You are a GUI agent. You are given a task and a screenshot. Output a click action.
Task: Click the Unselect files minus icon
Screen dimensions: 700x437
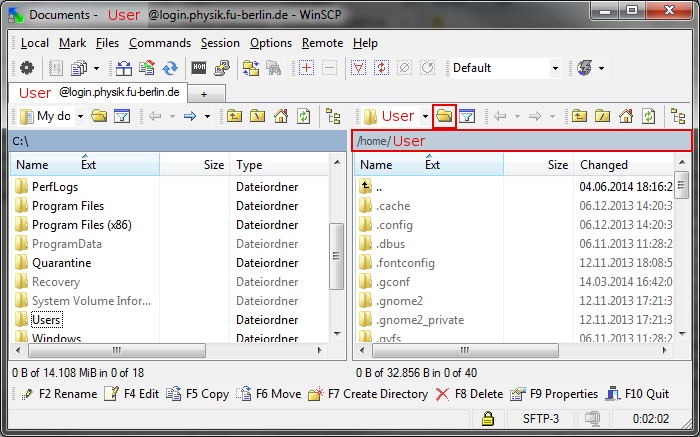pos(329,68)
